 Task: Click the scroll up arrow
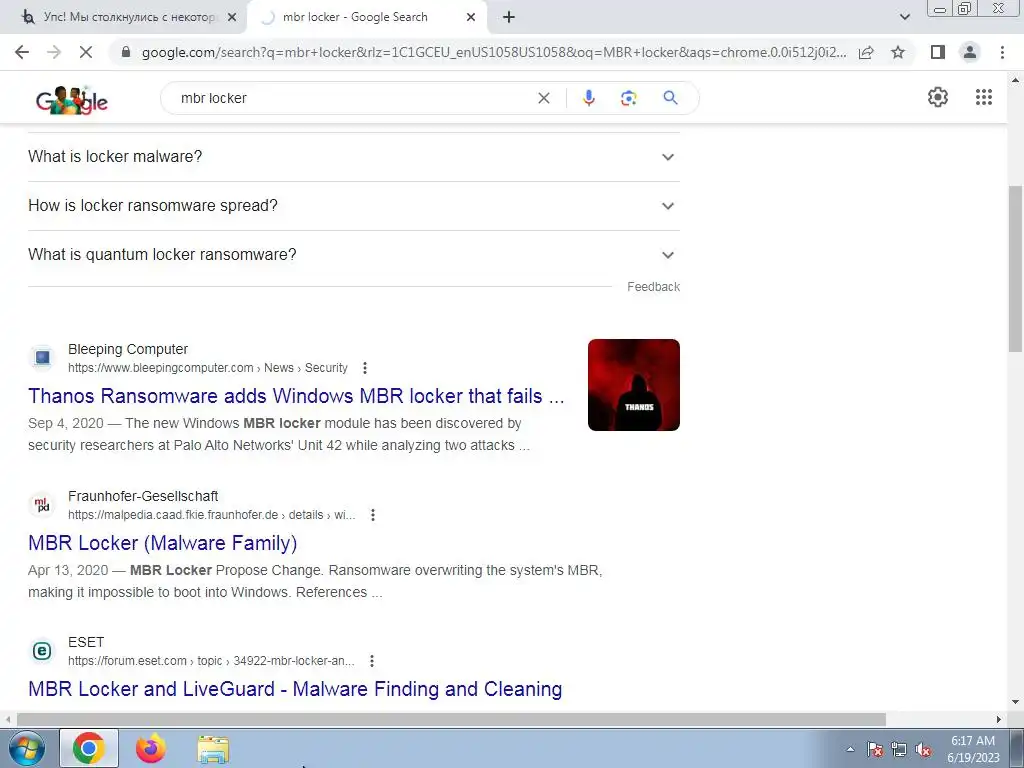1016,80
